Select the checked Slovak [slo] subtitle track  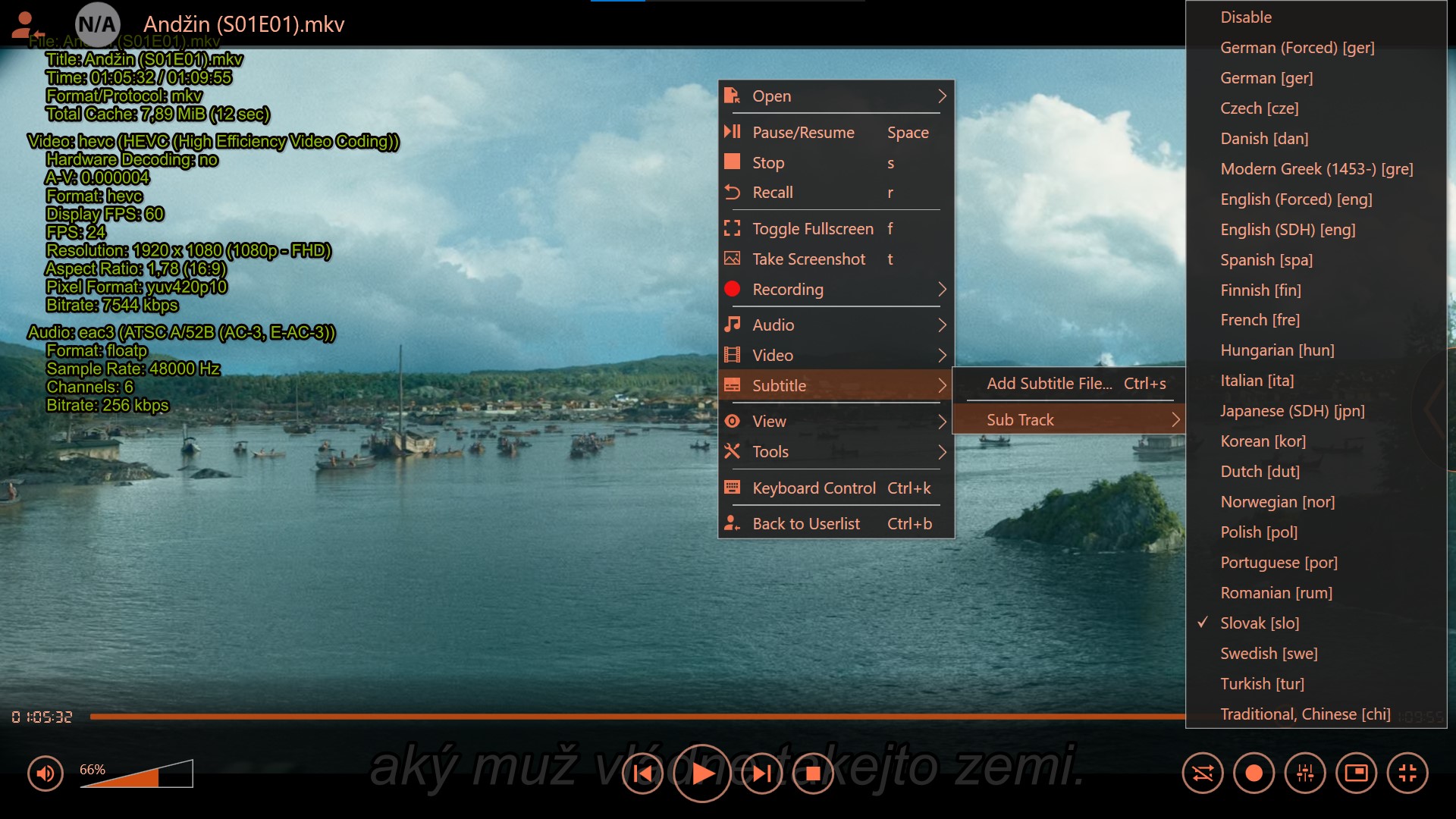pyautogui.click(x=1260, y=623)
